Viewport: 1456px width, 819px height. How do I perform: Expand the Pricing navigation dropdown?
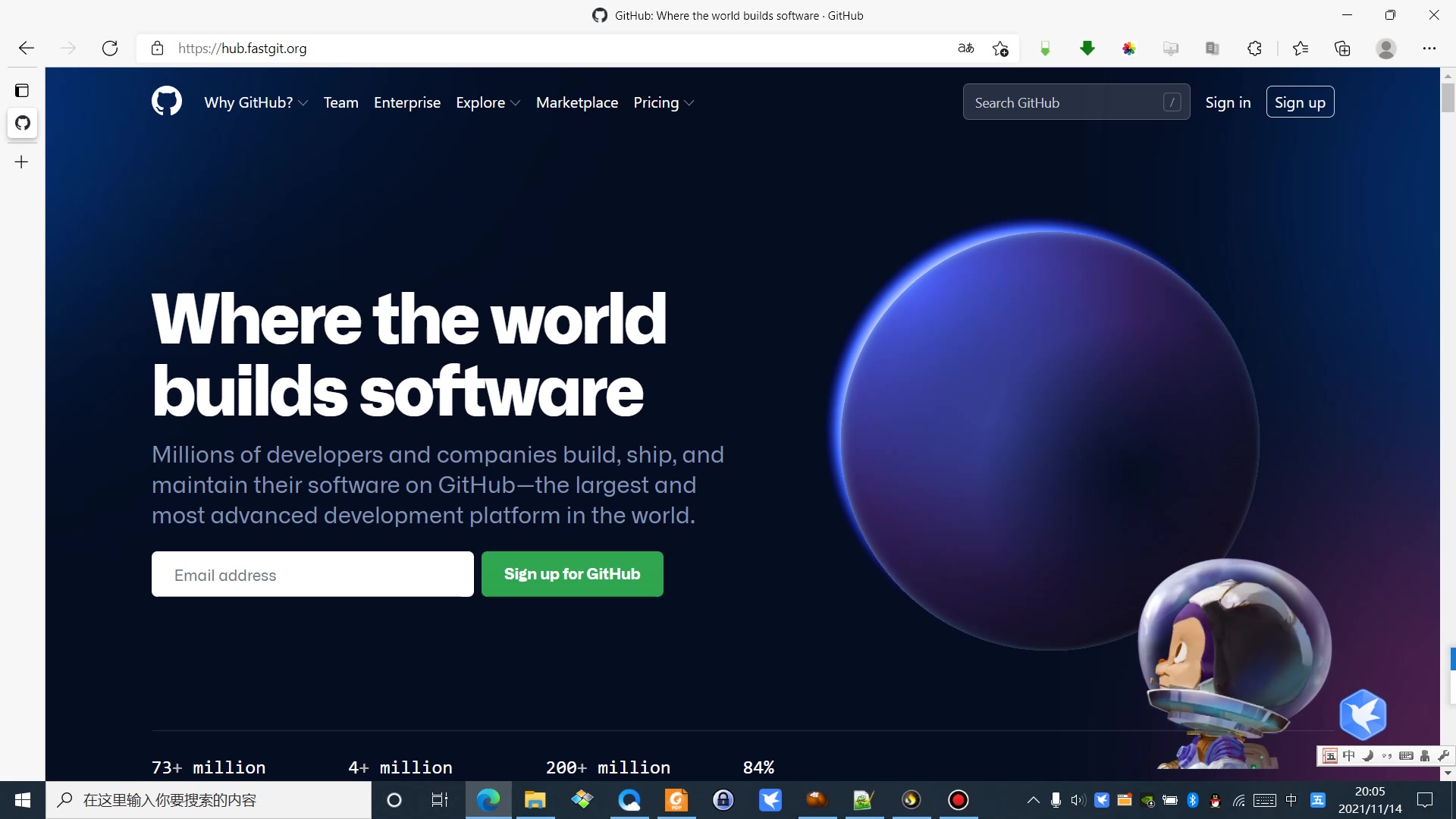click(664, 102)
